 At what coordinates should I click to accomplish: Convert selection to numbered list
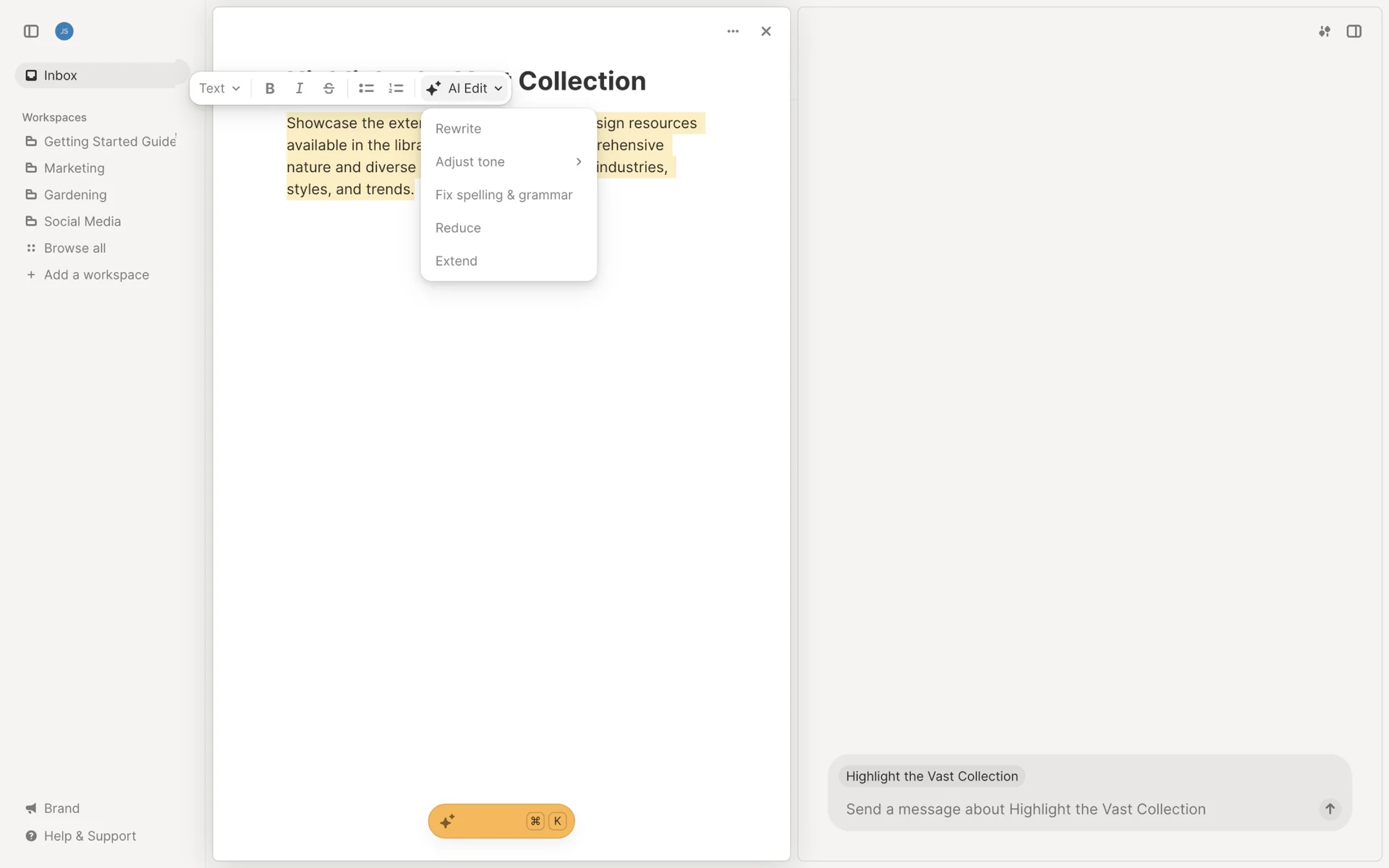click(396, 88)
